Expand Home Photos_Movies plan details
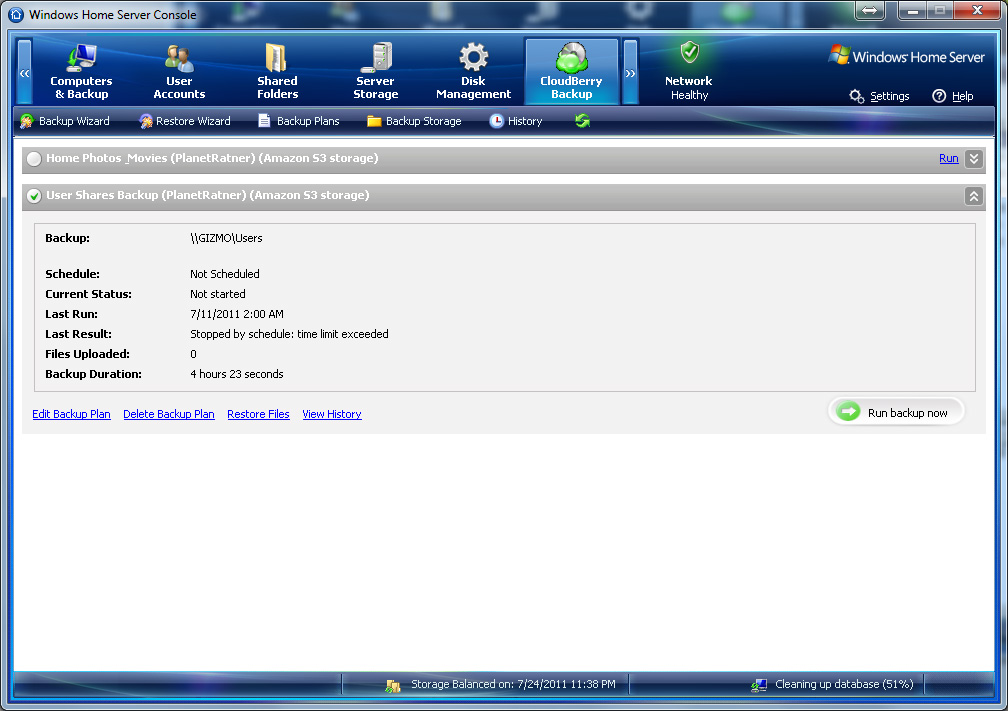Screen dimensions: 1008x711 (974, 159)
